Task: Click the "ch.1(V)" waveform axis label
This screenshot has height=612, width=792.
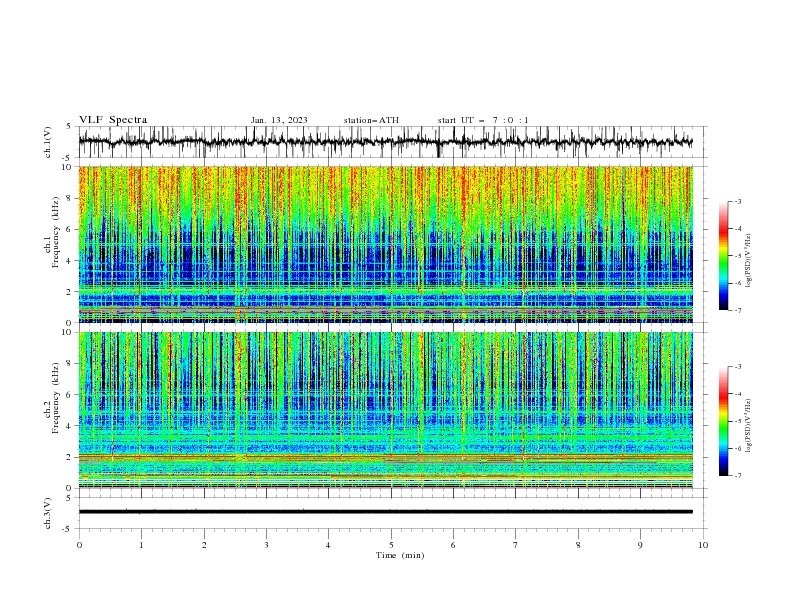Action: [x=48, y=142]
